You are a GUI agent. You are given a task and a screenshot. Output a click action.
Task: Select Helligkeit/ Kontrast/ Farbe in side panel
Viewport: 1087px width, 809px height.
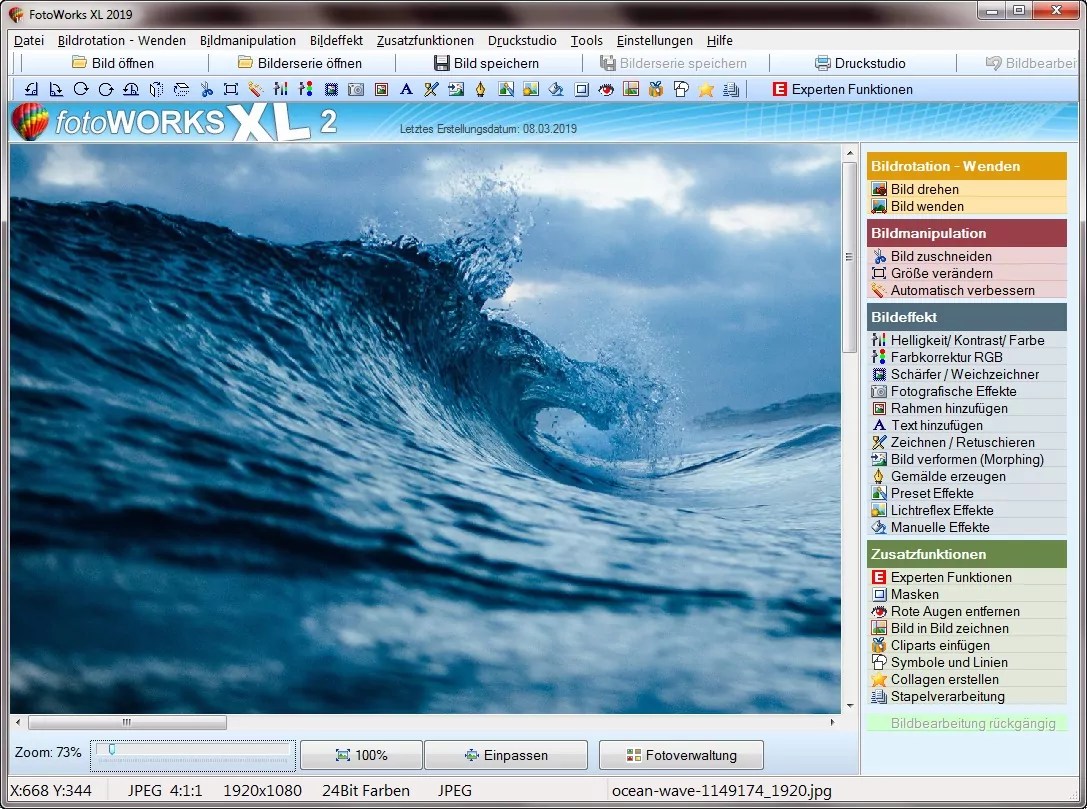click(966, 340)
